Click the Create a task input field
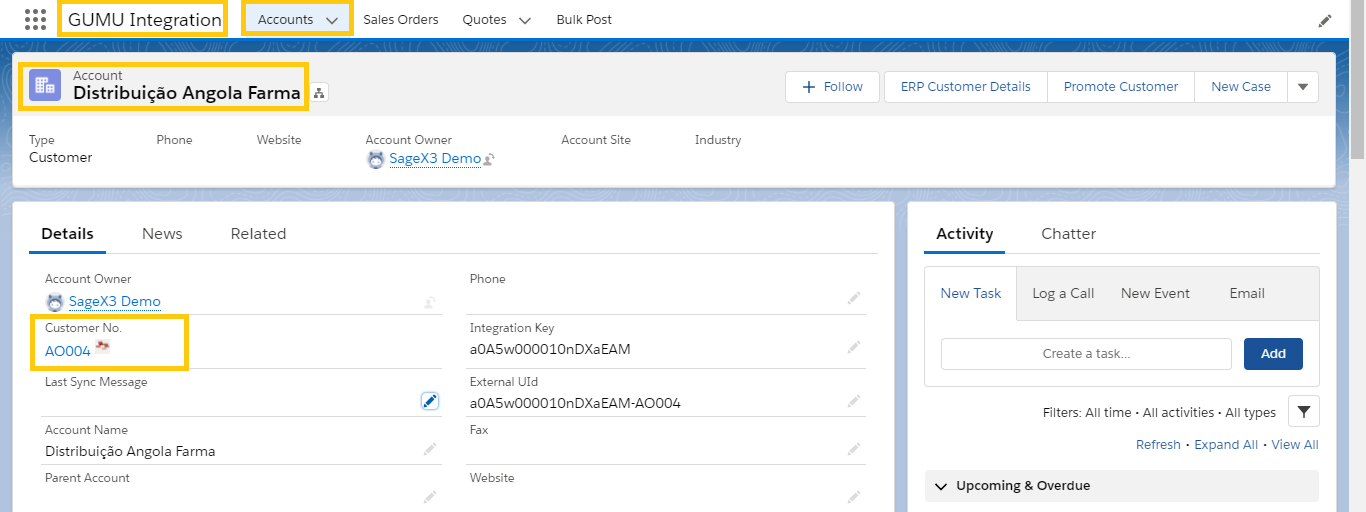Image resolution: width=1366 pixels, height=512 pixels. tap(1086, 353)
